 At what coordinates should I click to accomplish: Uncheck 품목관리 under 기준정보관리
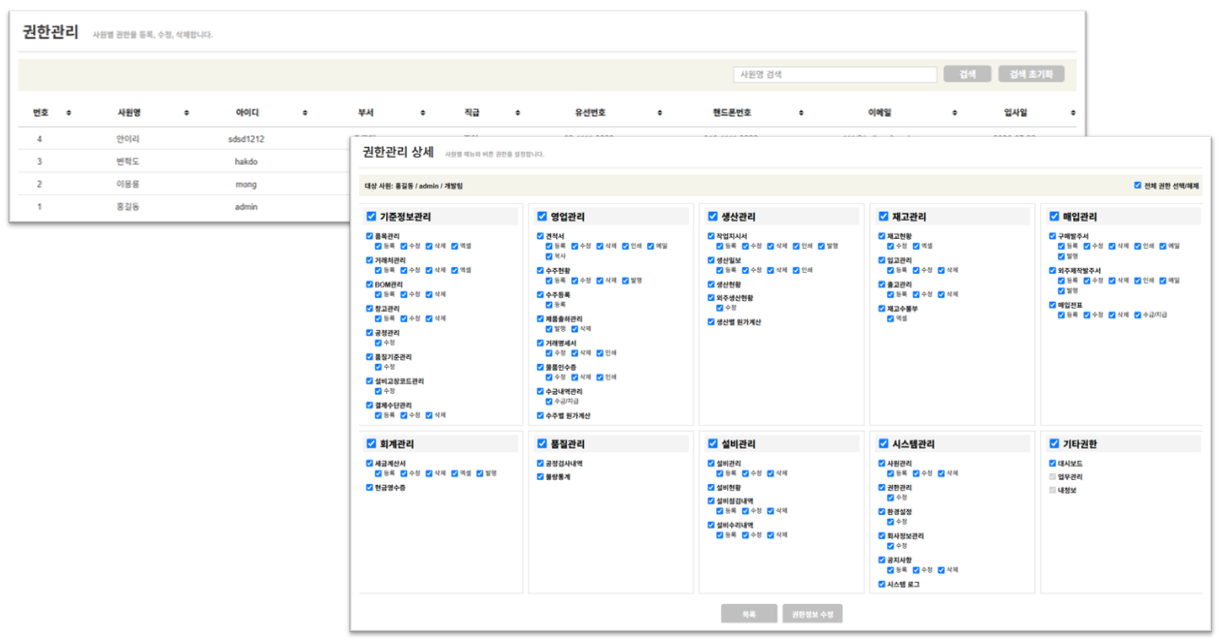370,236
